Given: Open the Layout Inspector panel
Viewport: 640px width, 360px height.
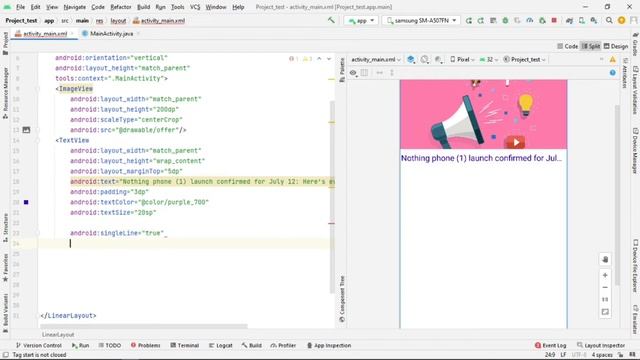Looking at the screenshot, I should (x=601, y=345).
